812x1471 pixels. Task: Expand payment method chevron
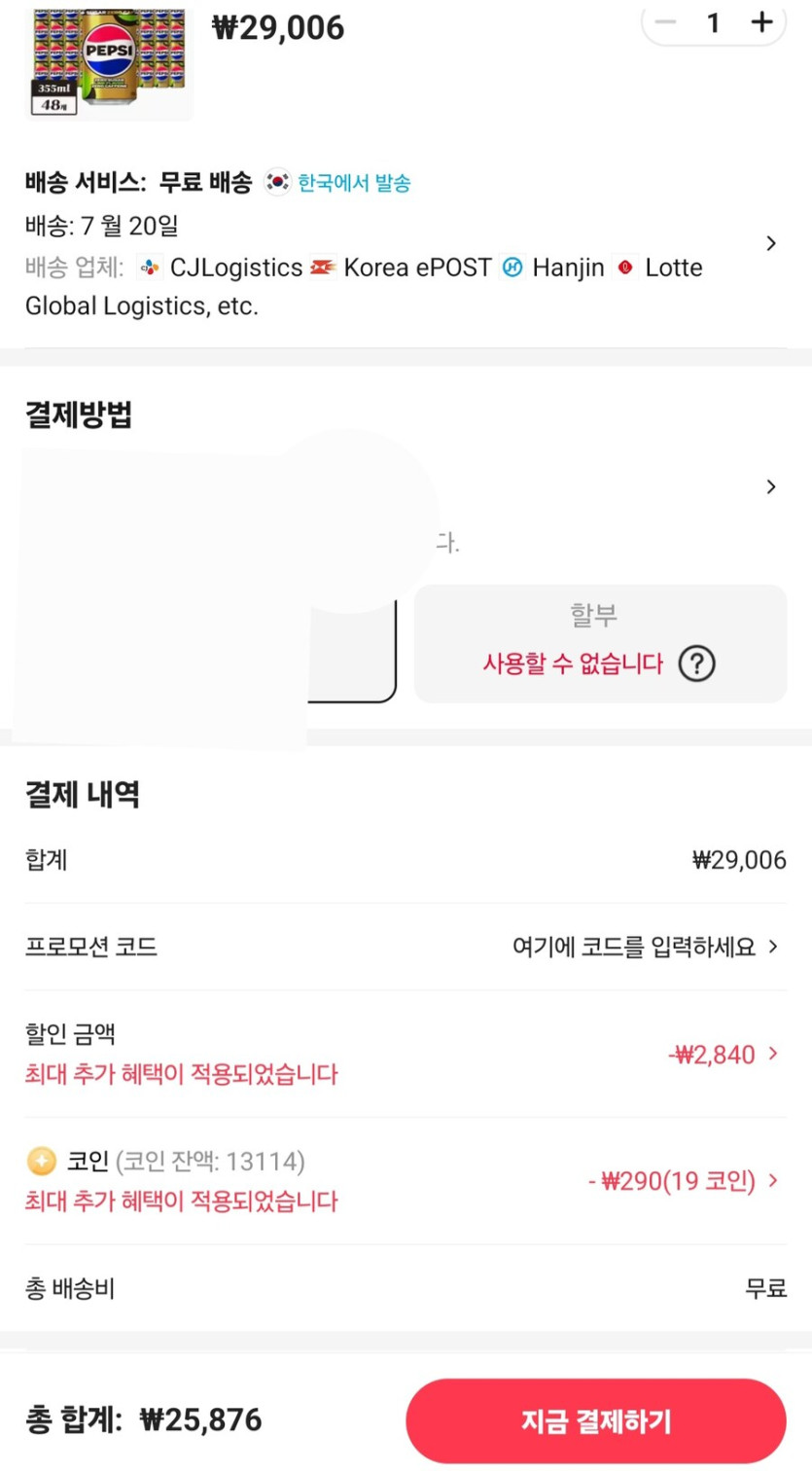pos(771,486)
